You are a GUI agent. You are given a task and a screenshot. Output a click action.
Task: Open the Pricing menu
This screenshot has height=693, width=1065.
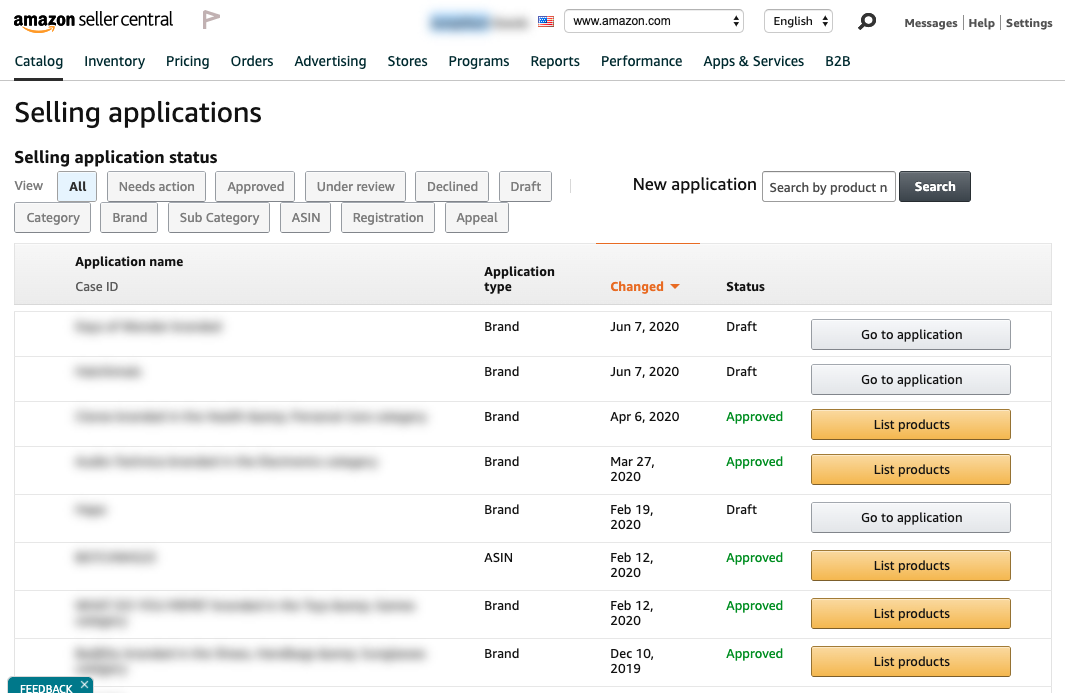pos(187,61)
